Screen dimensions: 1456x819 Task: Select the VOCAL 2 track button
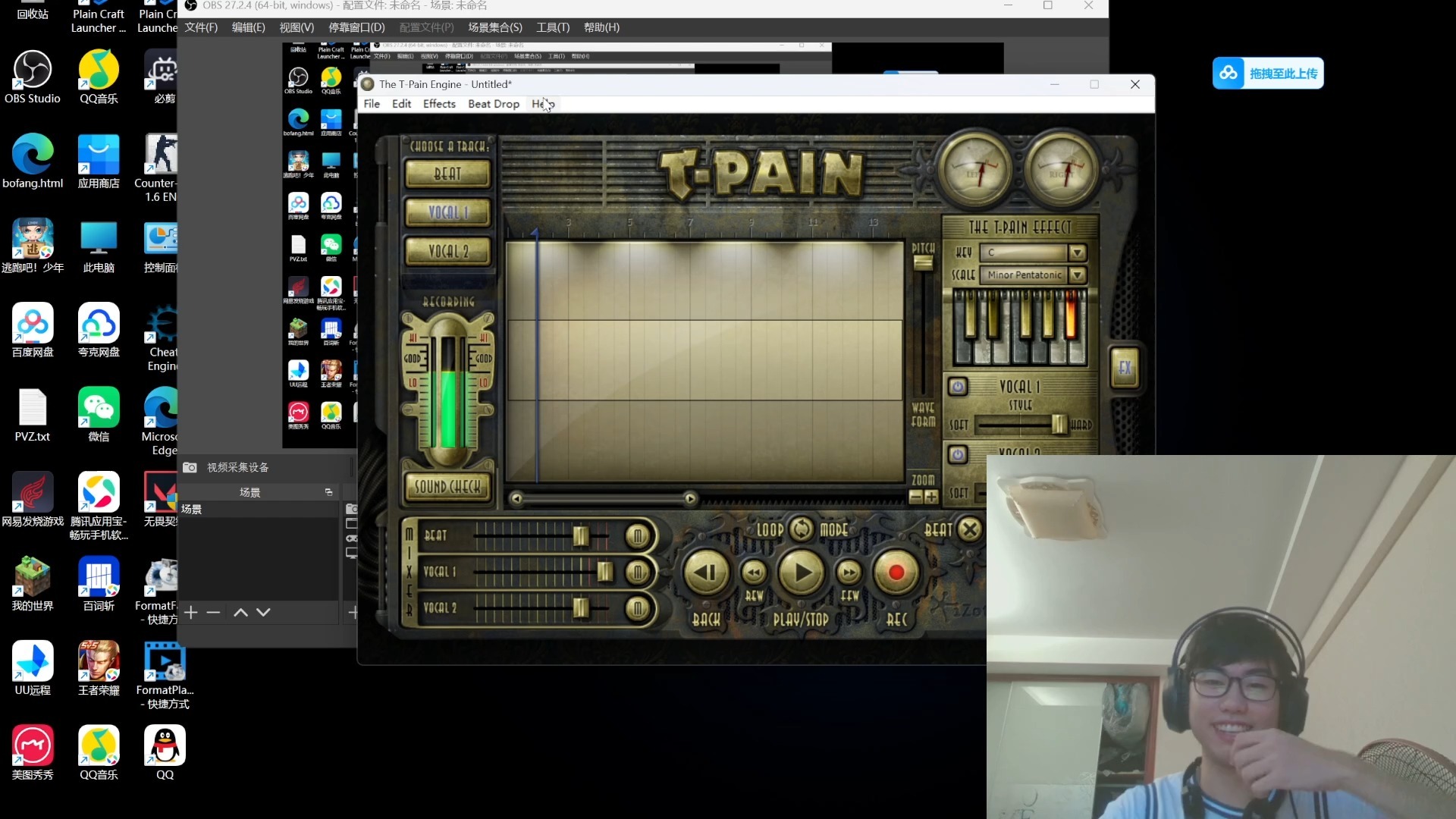pyautogui.click(x=447, y=251)
